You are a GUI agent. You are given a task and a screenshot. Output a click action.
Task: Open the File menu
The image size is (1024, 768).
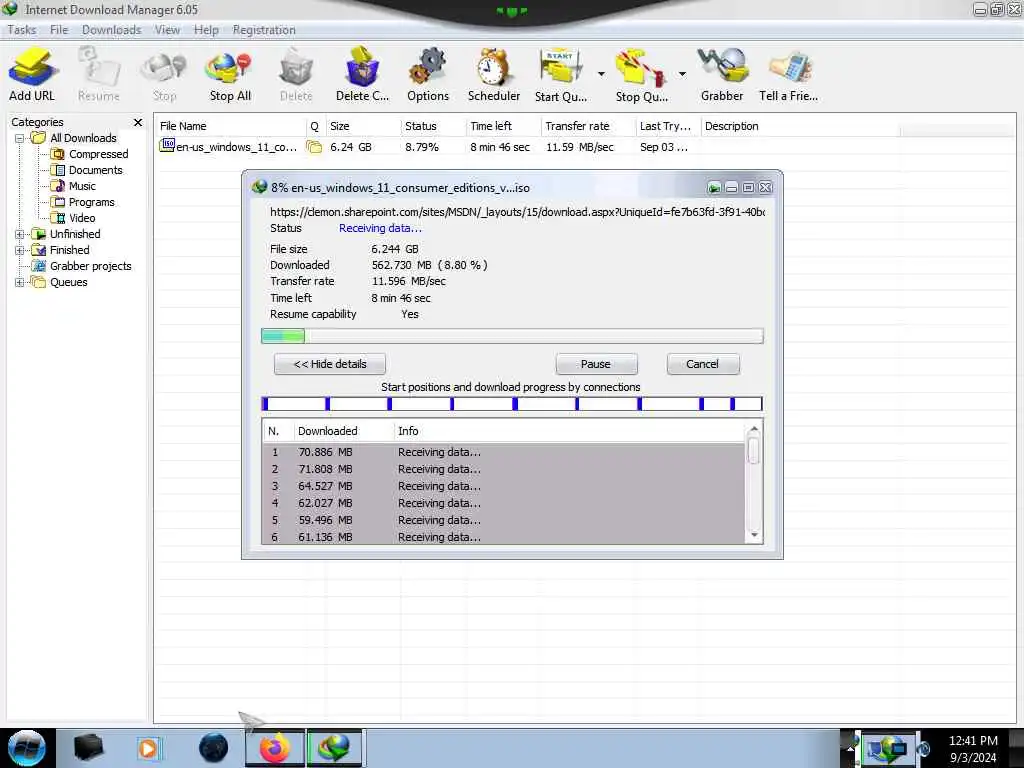[59, 30]
